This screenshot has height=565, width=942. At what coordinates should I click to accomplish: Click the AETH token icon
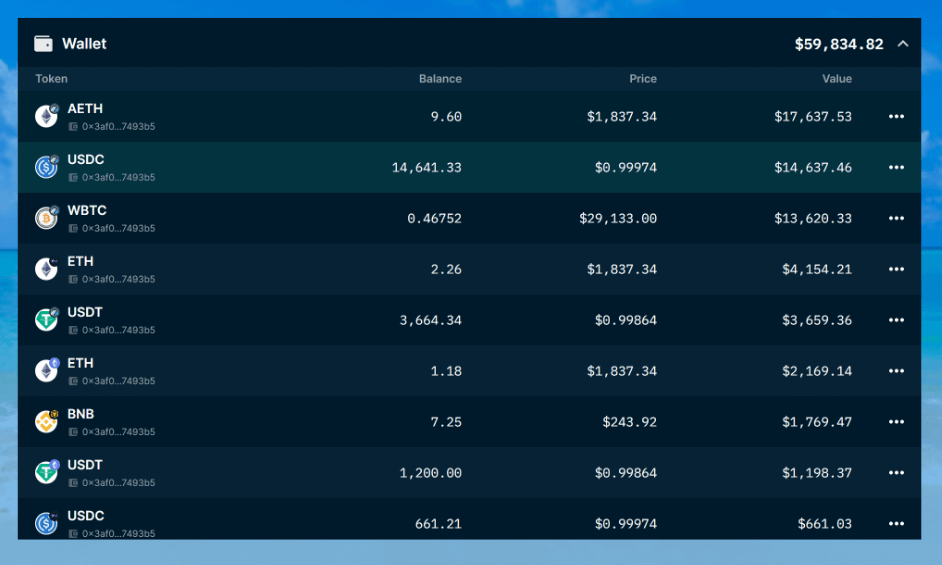46,117
